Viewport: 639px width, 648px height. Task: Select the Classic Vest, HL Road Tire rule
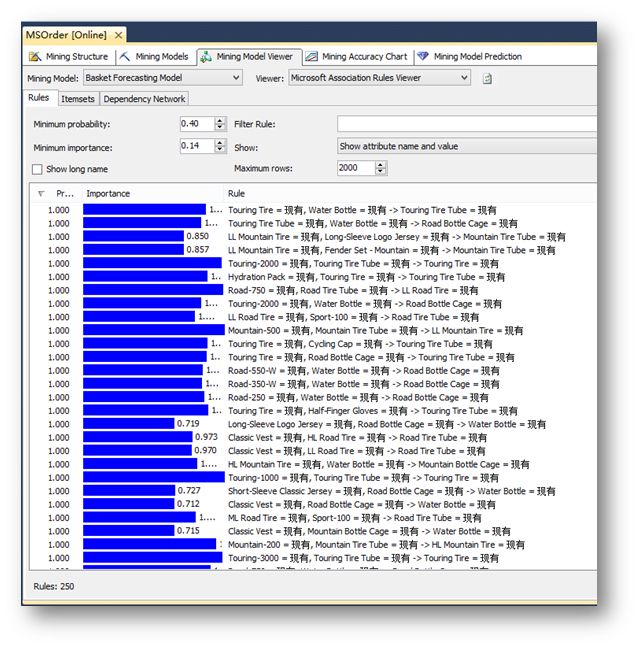[x=358, y=437]
